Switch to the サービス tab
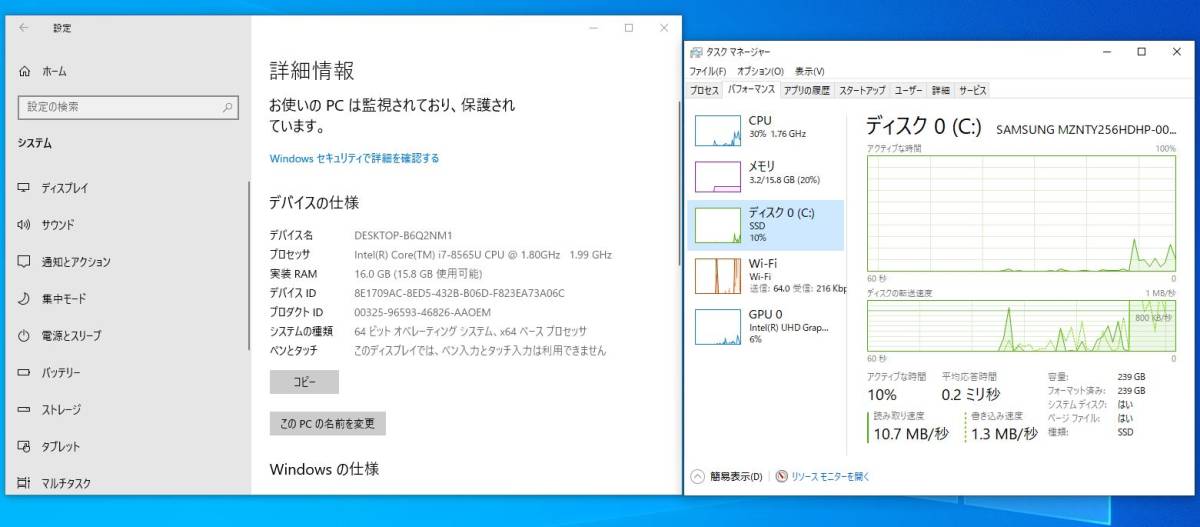Image resolution: width=1200 pixels, height=527 pixels. [972, 90]
